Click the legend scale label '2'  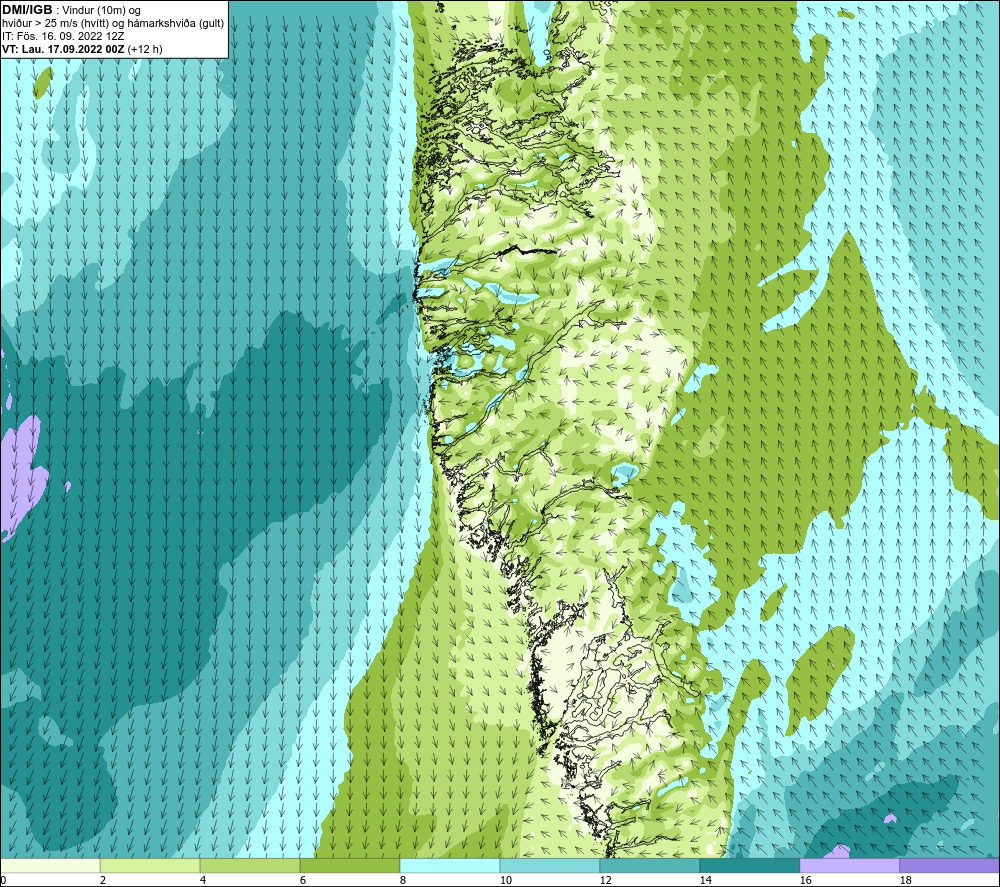pos(103,881)
